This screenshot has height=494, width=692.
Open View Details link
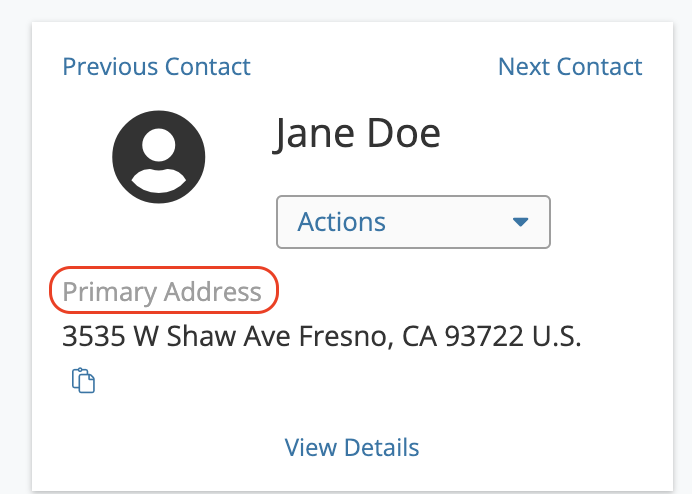(x=352, y=447)
